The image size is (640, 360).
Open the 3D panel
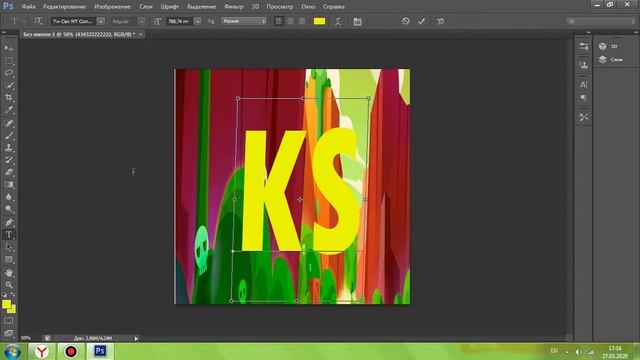608,46
